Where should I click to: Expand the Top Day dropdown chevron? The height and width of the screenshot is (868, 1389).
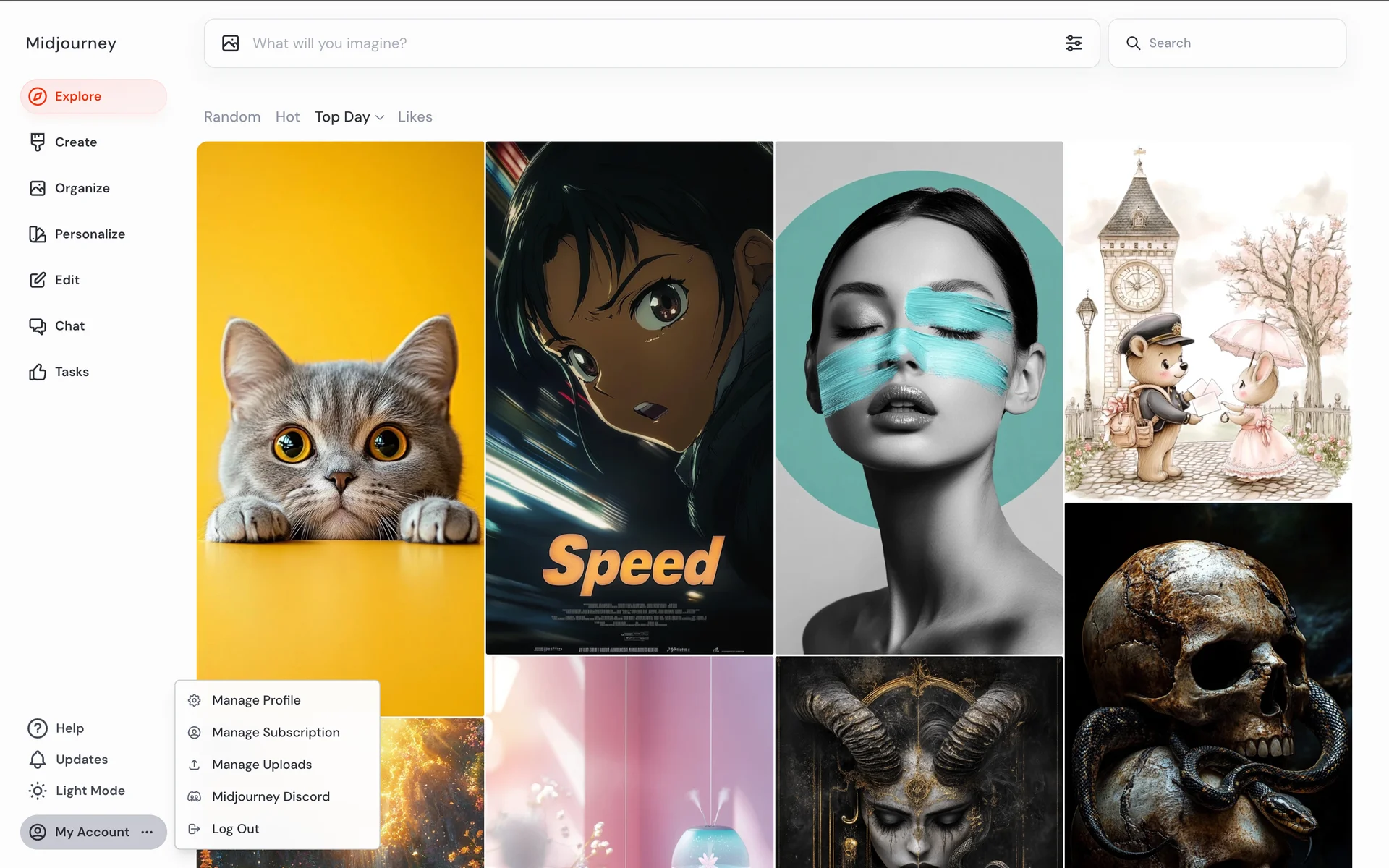(380, 117)
